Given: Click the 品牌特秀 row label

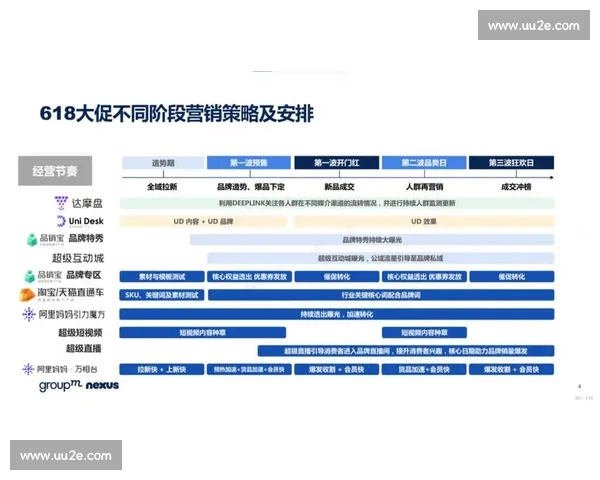Looking at the screenshot, I should coord(86,238).
